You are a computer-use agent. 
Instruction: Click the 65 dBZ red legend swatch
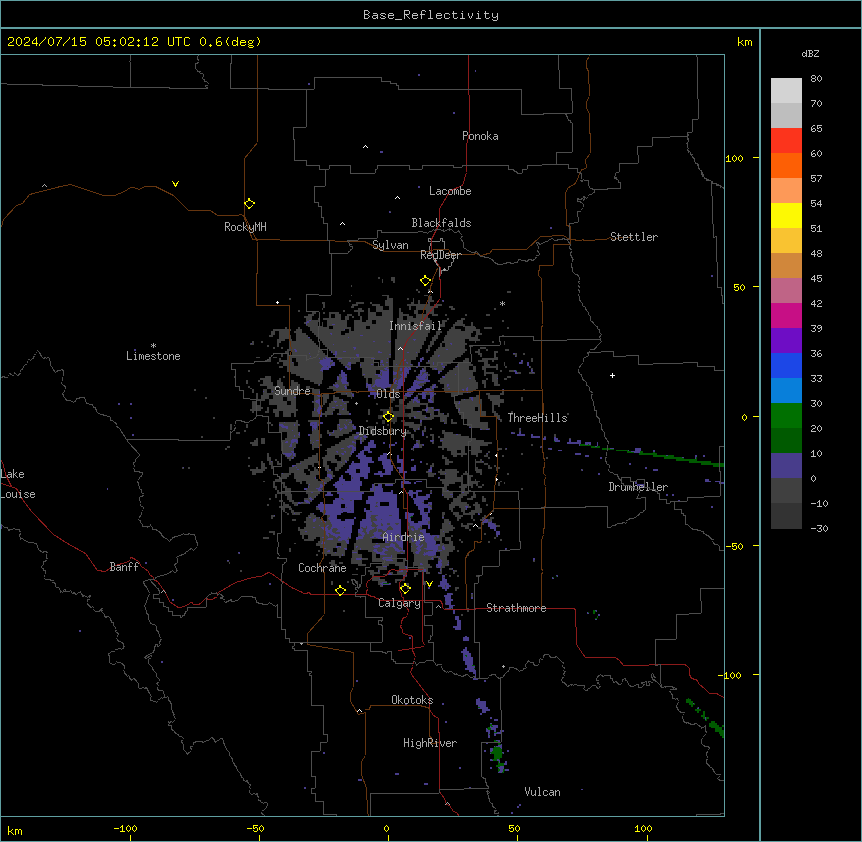(x=786, y=141)
